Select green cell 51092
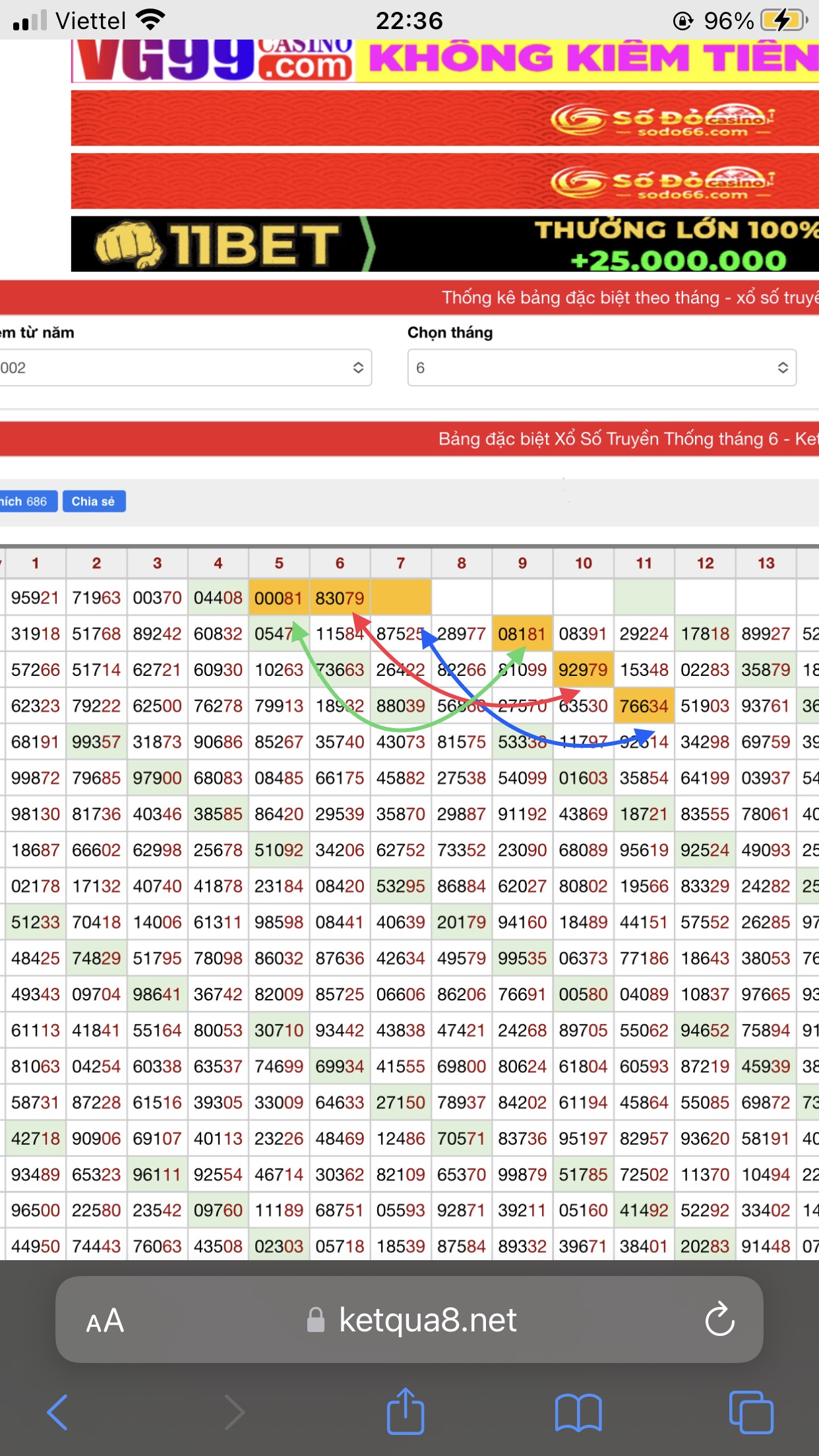819x1456 pixels. click(x=279, y=850)
